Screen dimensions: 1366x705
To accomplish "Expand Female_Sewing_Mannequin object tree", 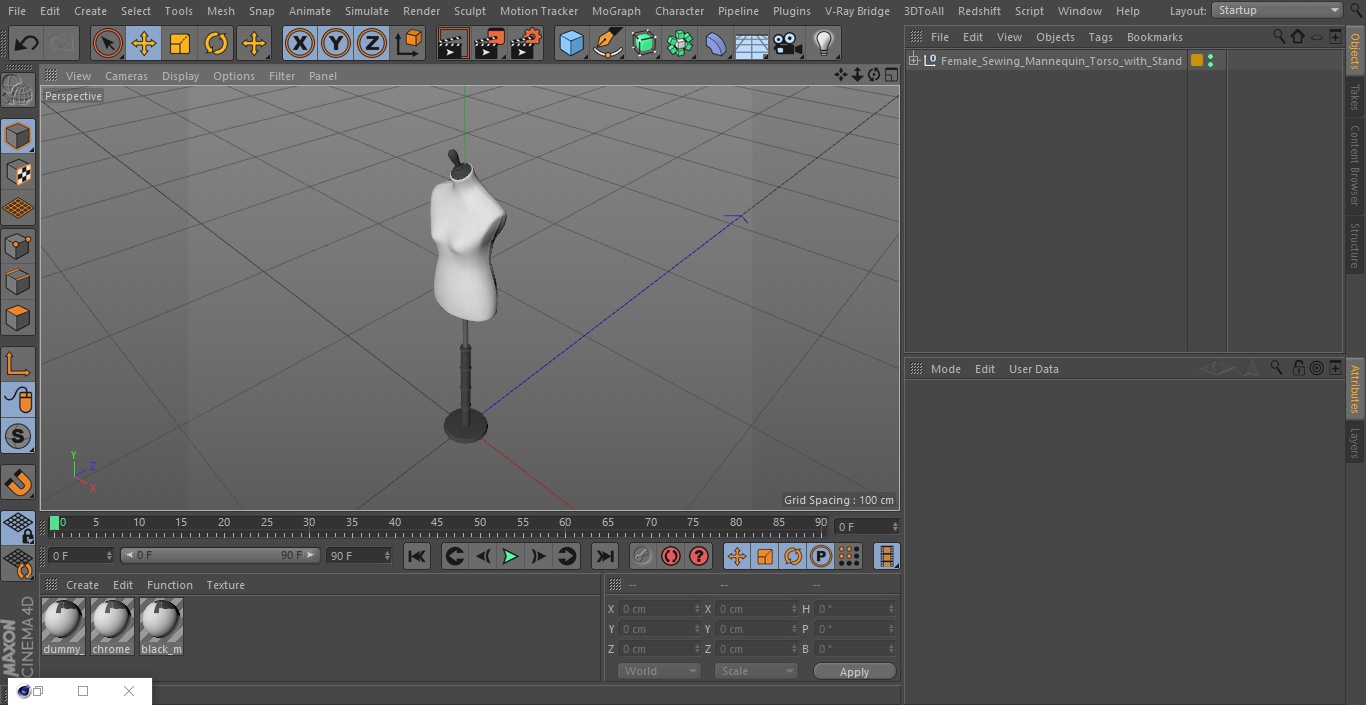I will point(913,61).
